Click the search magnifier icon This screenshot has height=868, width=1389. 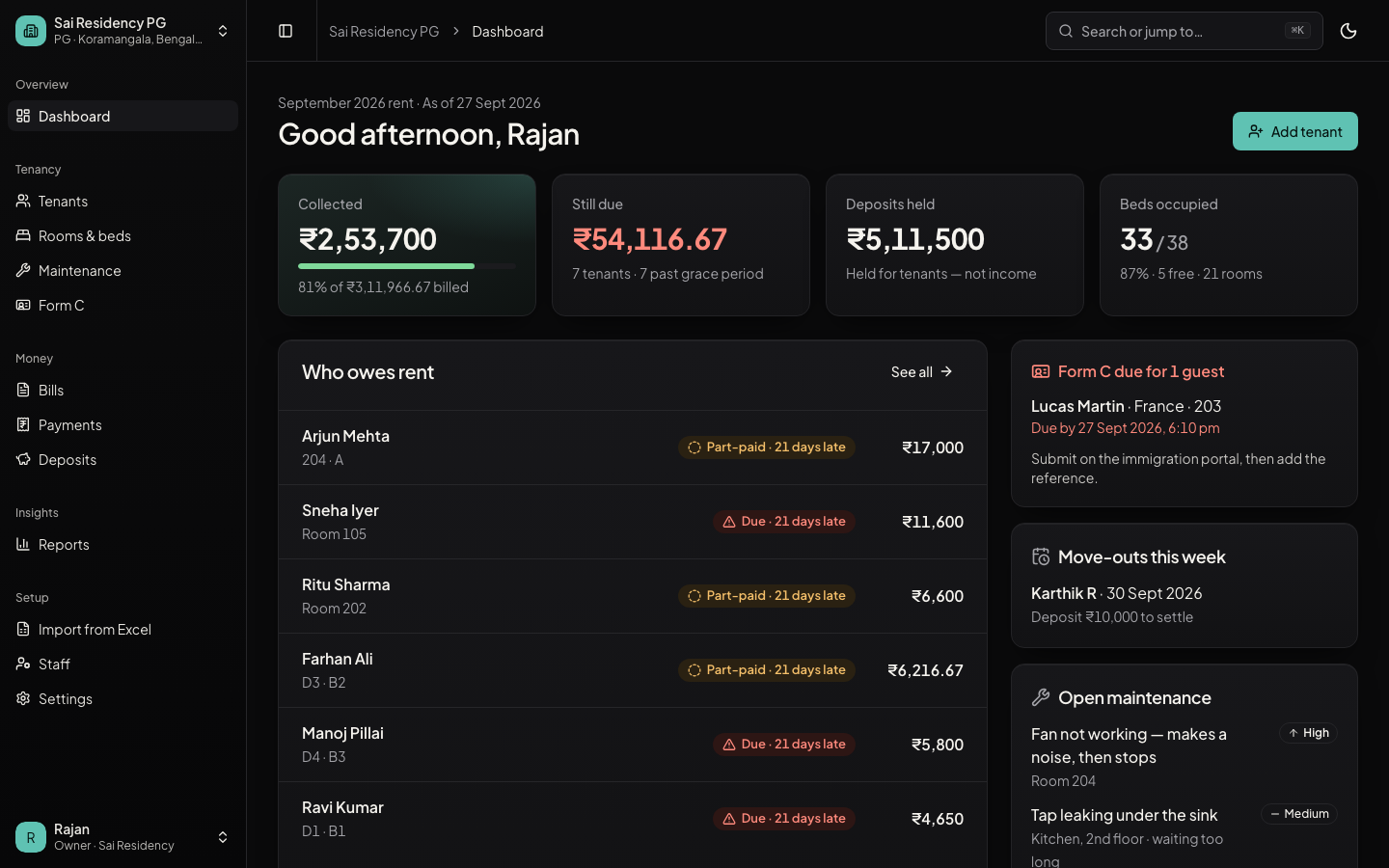point(1066,31)
